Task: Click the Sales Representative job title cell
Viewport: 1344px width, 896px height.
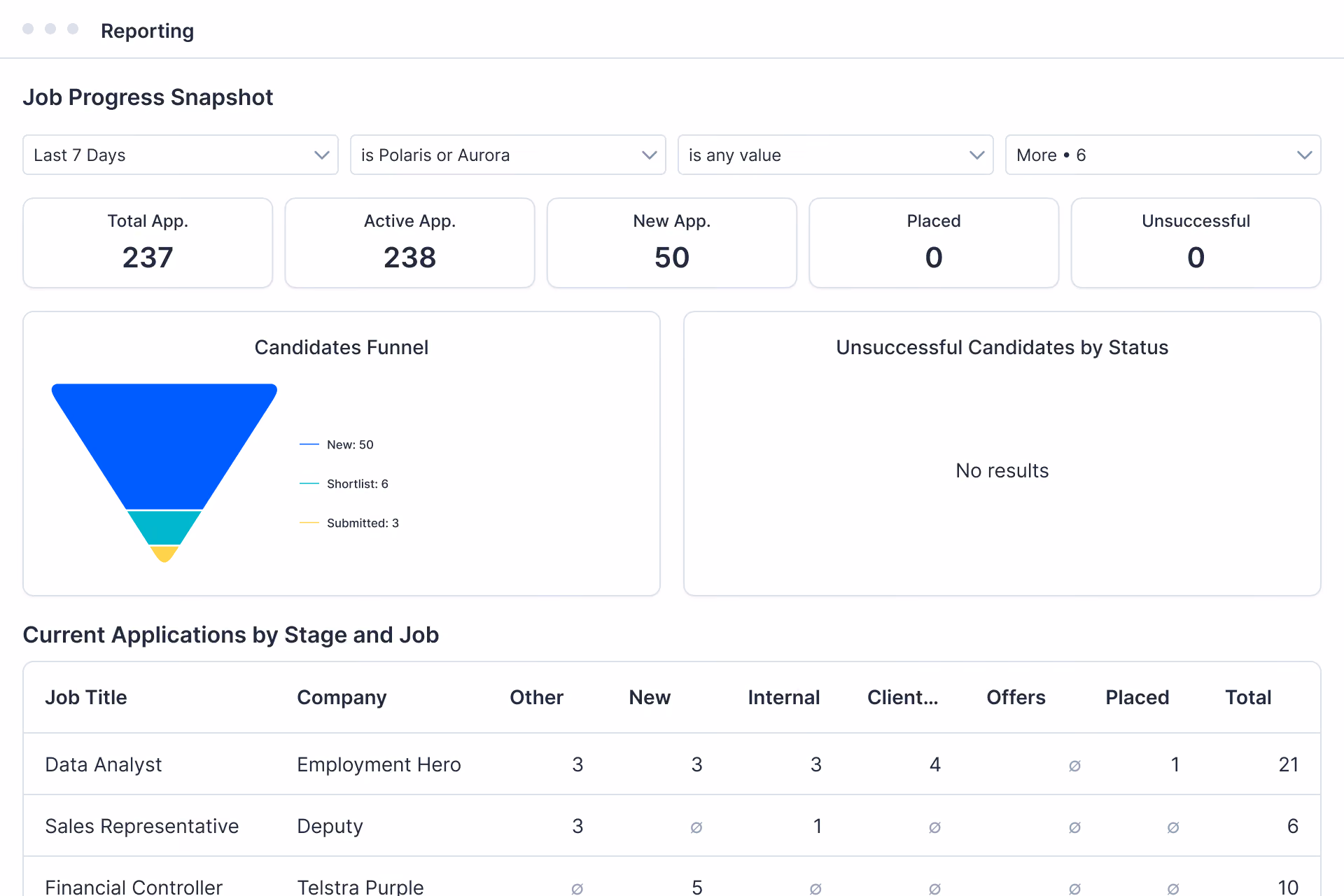Action: point(142,826)
